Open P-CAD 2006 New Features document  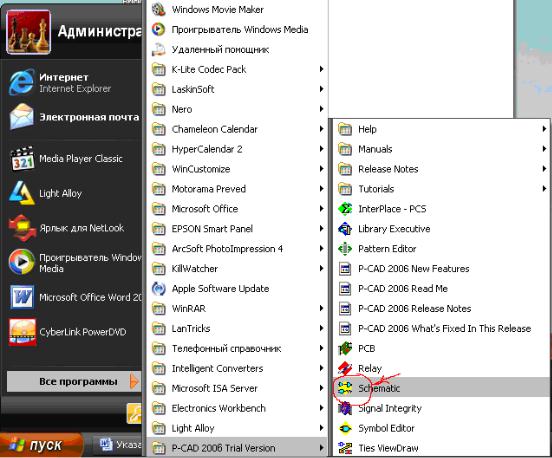coord(441,269)
